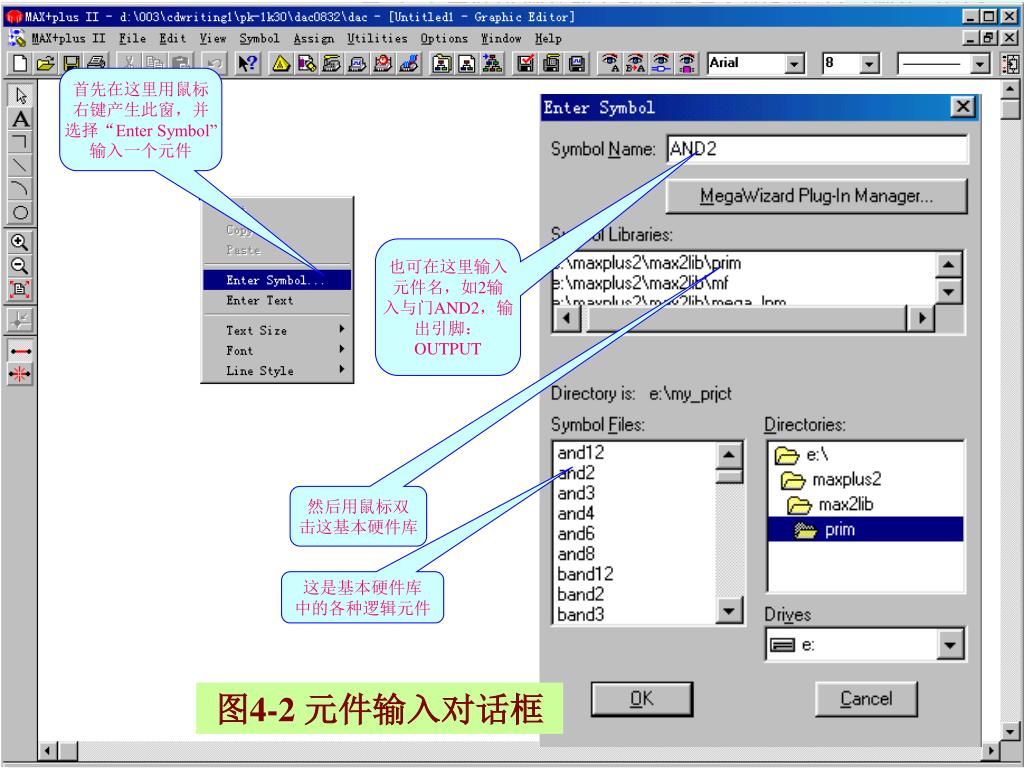The height and width of the screenshot is (768, 1024).
Task: Toggle rubberbanding on with the red line icon
Action: (x=20, y=351)
